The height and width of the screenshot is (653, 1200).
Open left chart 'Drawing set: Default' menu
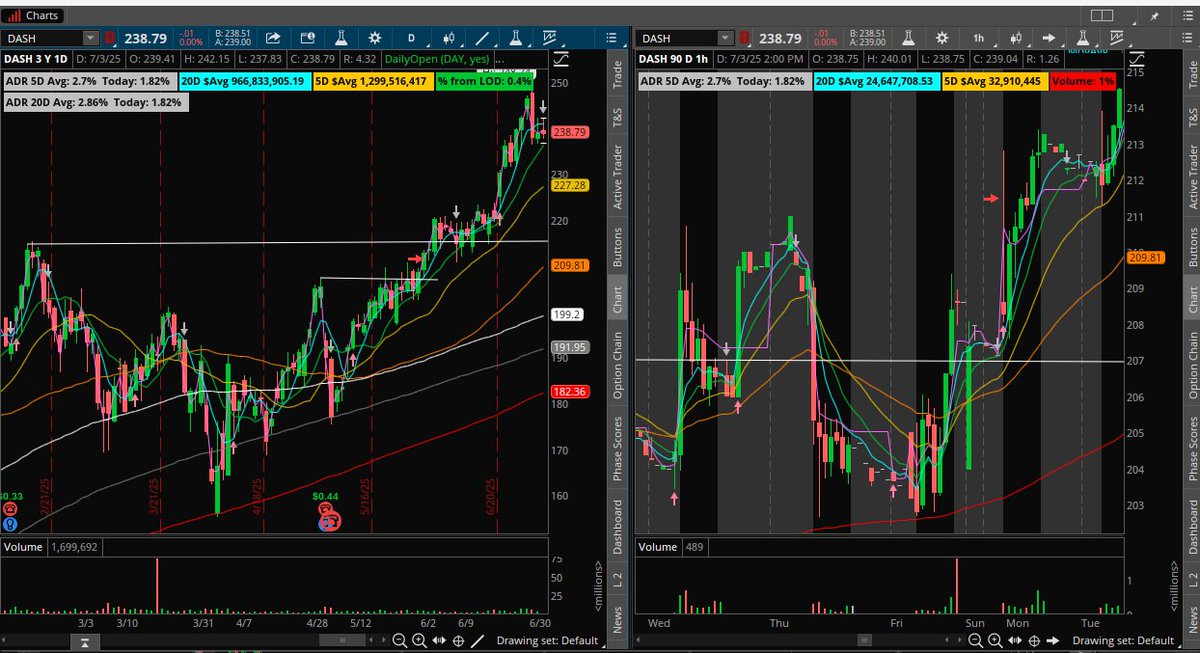tap(548, 641)
